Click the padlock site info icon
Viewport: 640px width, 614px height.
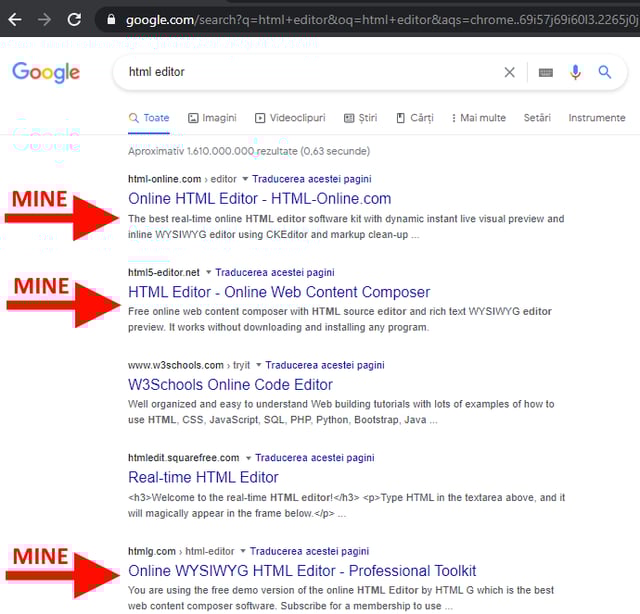pyautogui.click(x=111, y=19)
